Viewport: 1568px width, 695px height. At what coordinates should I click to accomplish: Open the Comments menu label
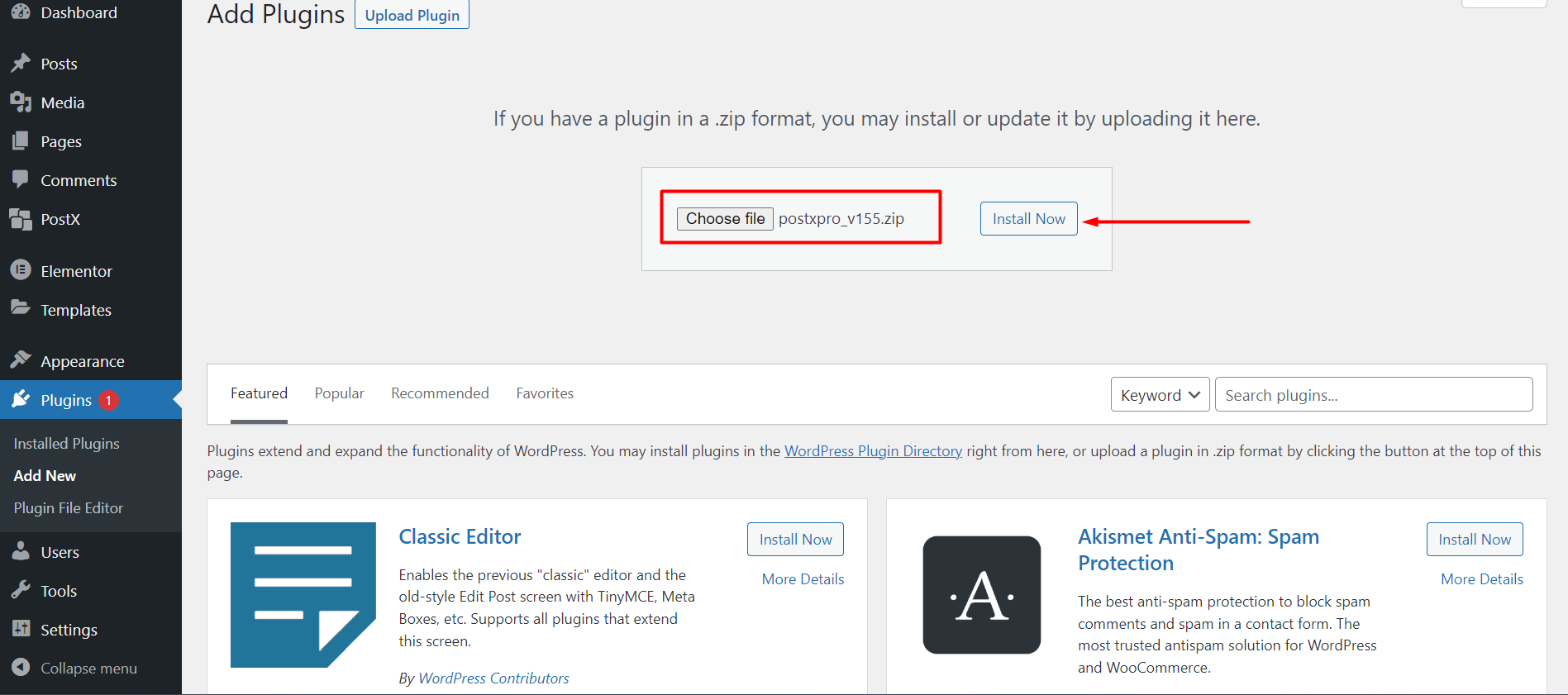[79, 180]
